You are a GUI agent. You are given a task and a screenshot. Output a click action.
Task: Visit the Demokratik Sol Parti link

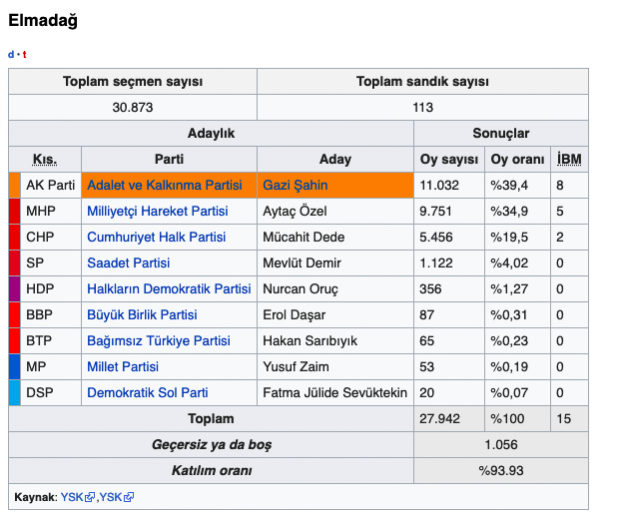tap(147, 393)
